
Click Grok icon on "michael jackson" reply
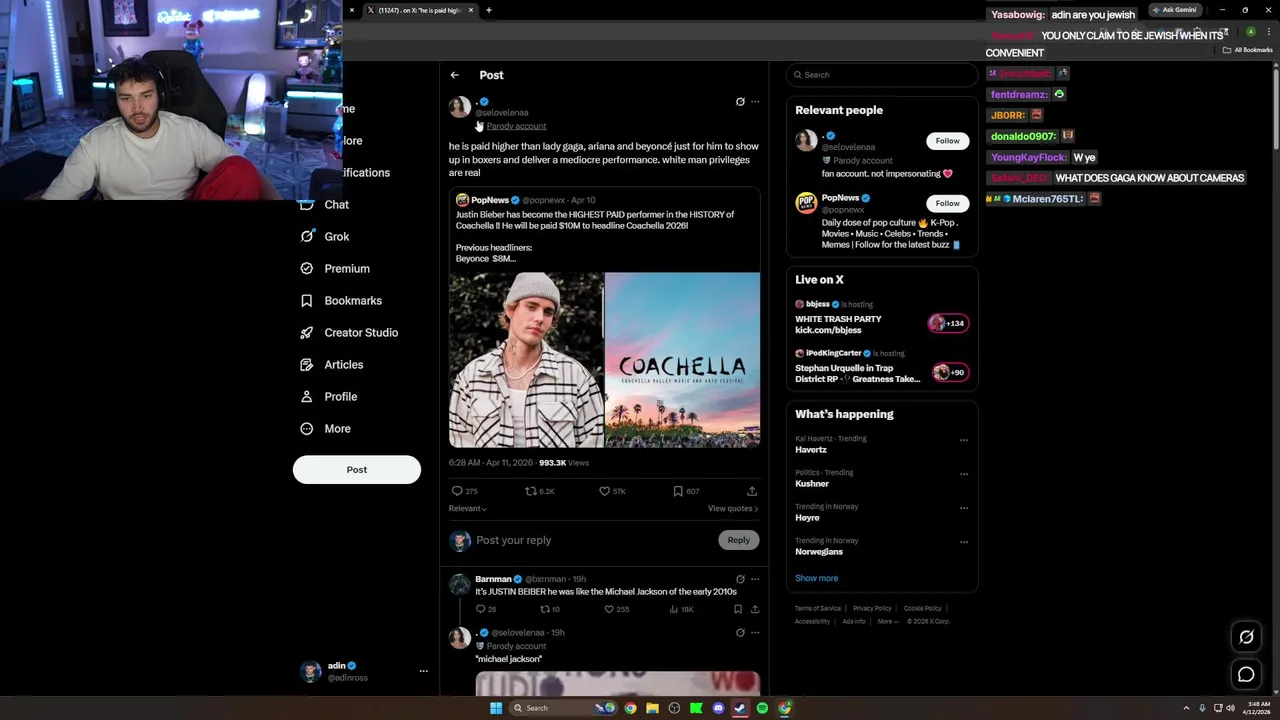tap(740, 632)
